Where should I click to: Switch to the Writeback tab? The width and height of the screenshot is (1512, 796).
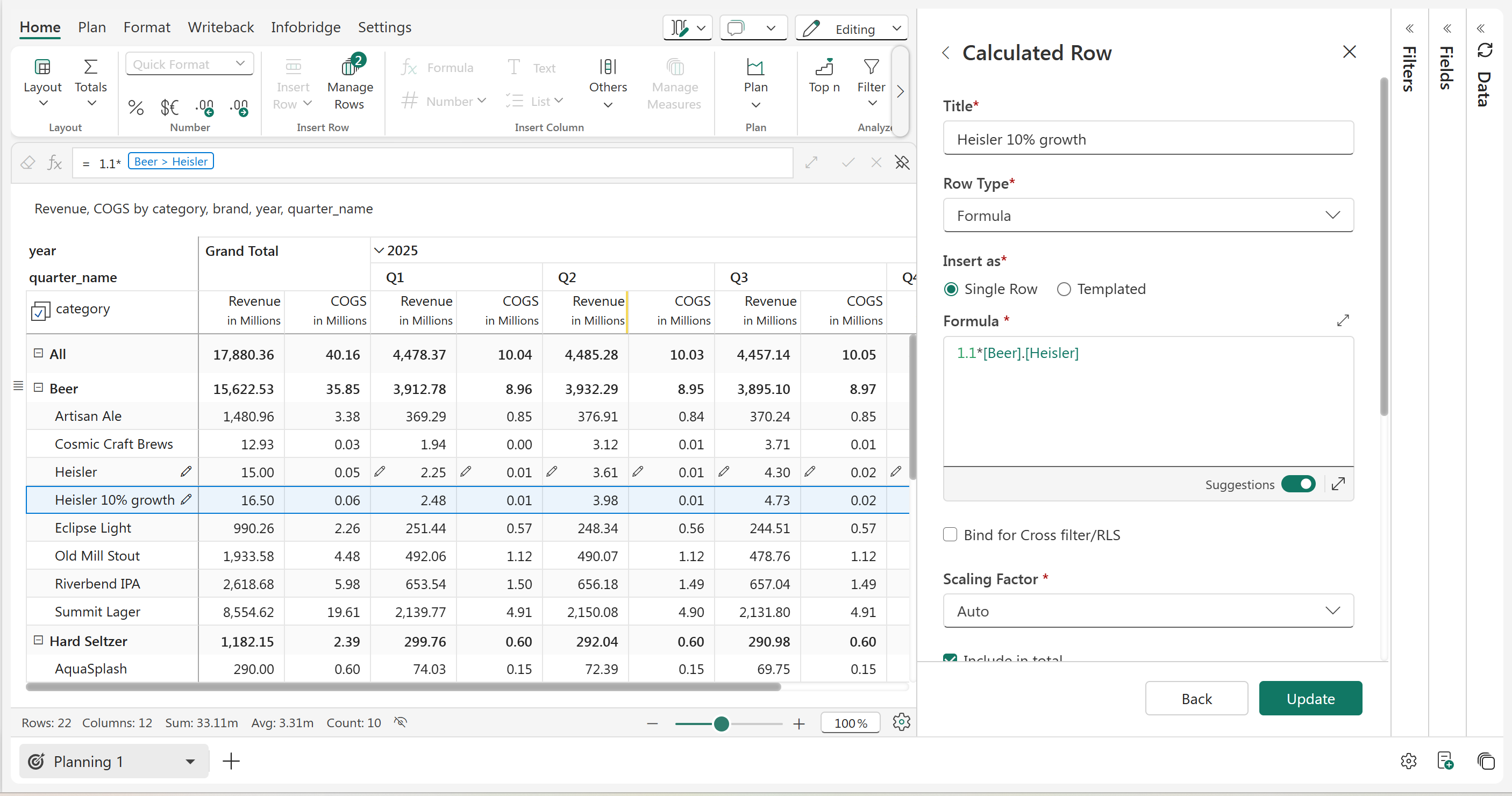point(220,27)
